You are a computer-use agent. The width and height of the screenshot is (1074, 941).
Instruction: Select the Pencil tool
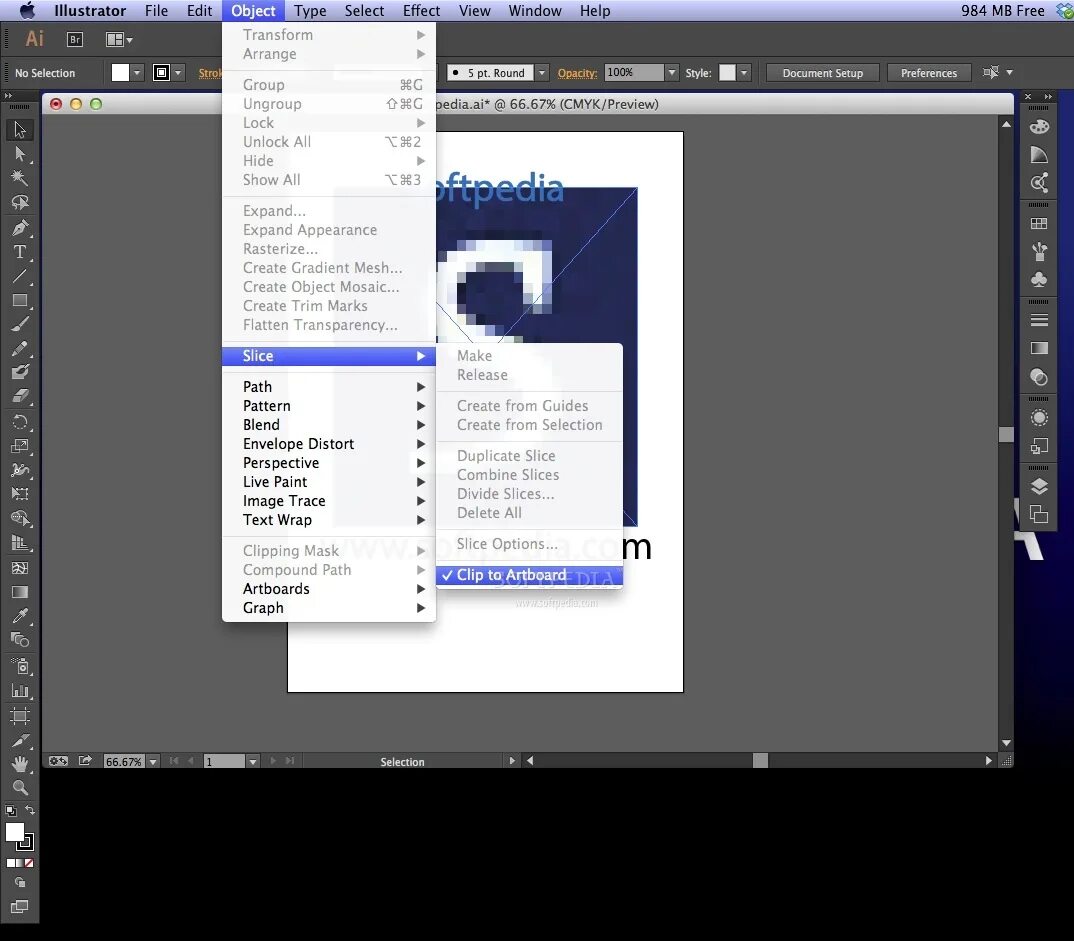tap(20, 348)
